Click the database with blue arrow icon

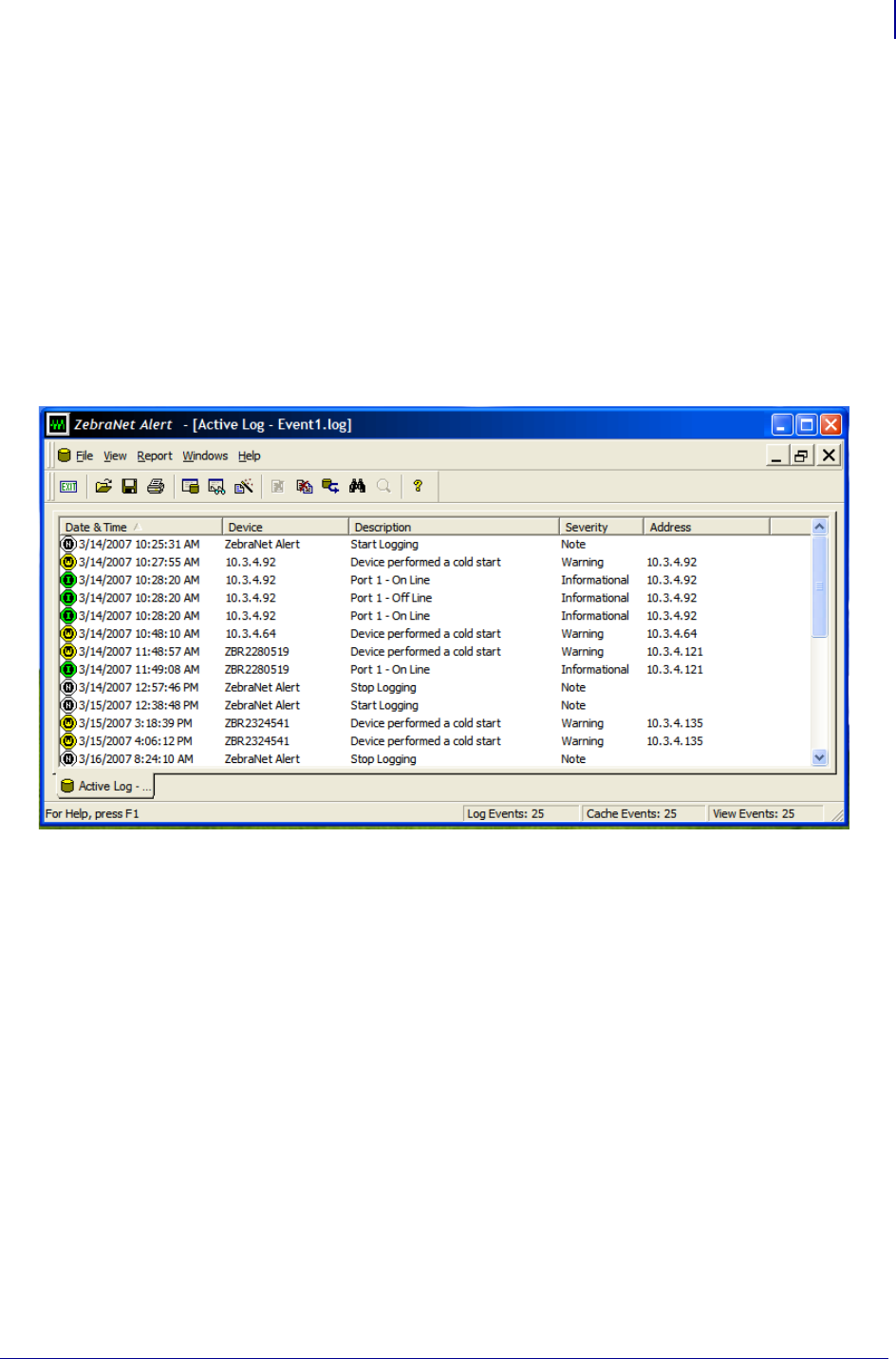point(330,486)
